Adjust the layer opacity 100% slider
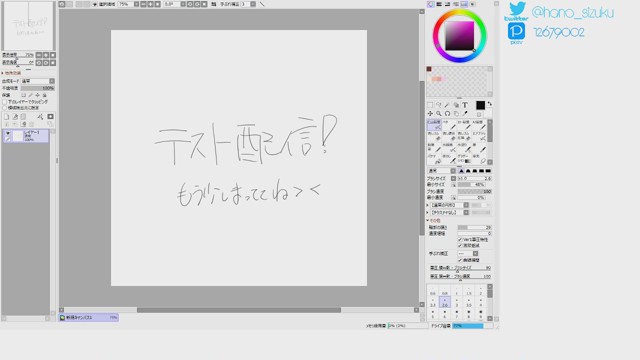 click(38, 88)
